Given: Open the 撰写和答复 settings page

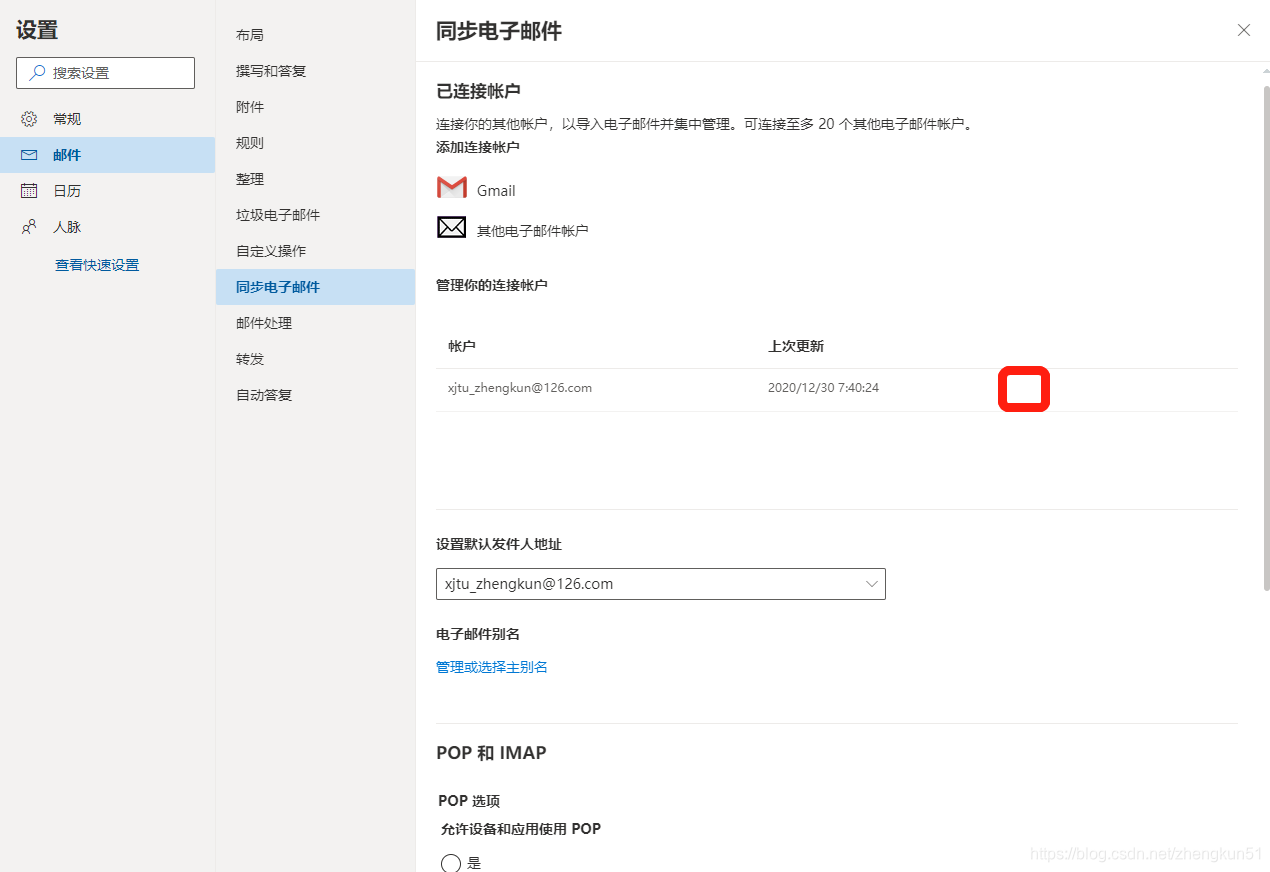Looking at the screenshot, I should 315,71.
